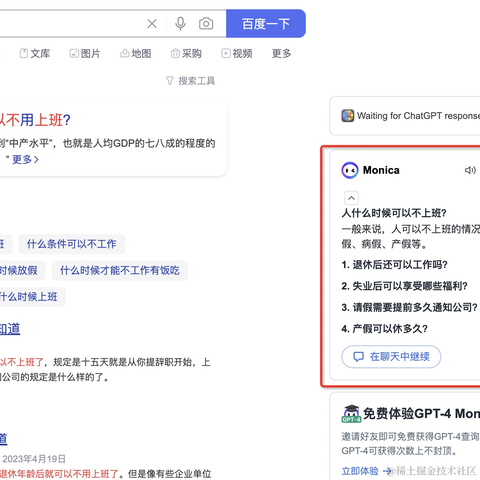480x480 pixels.
Task: Collapse the Monica answer with chevron button
Action: [351, 198]
